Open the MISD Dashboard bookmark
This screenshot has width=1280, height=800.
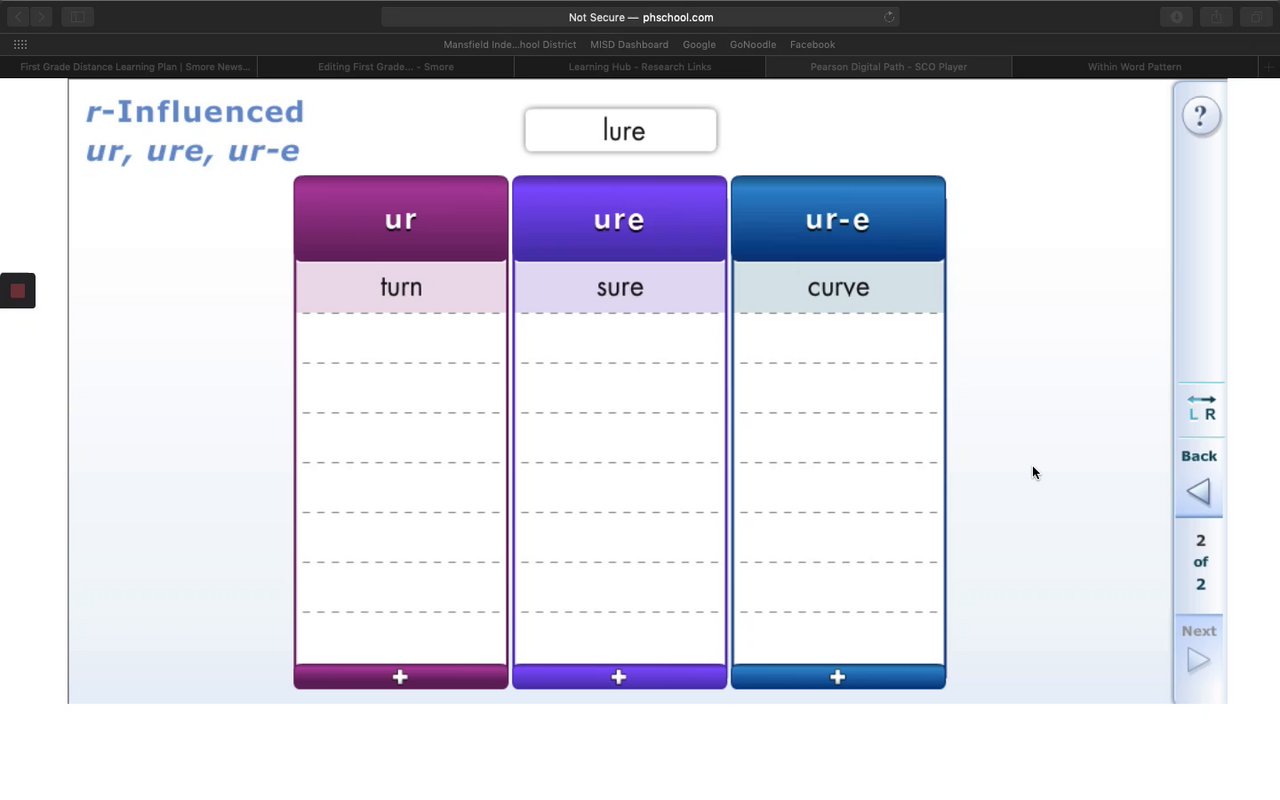[629, 44]
